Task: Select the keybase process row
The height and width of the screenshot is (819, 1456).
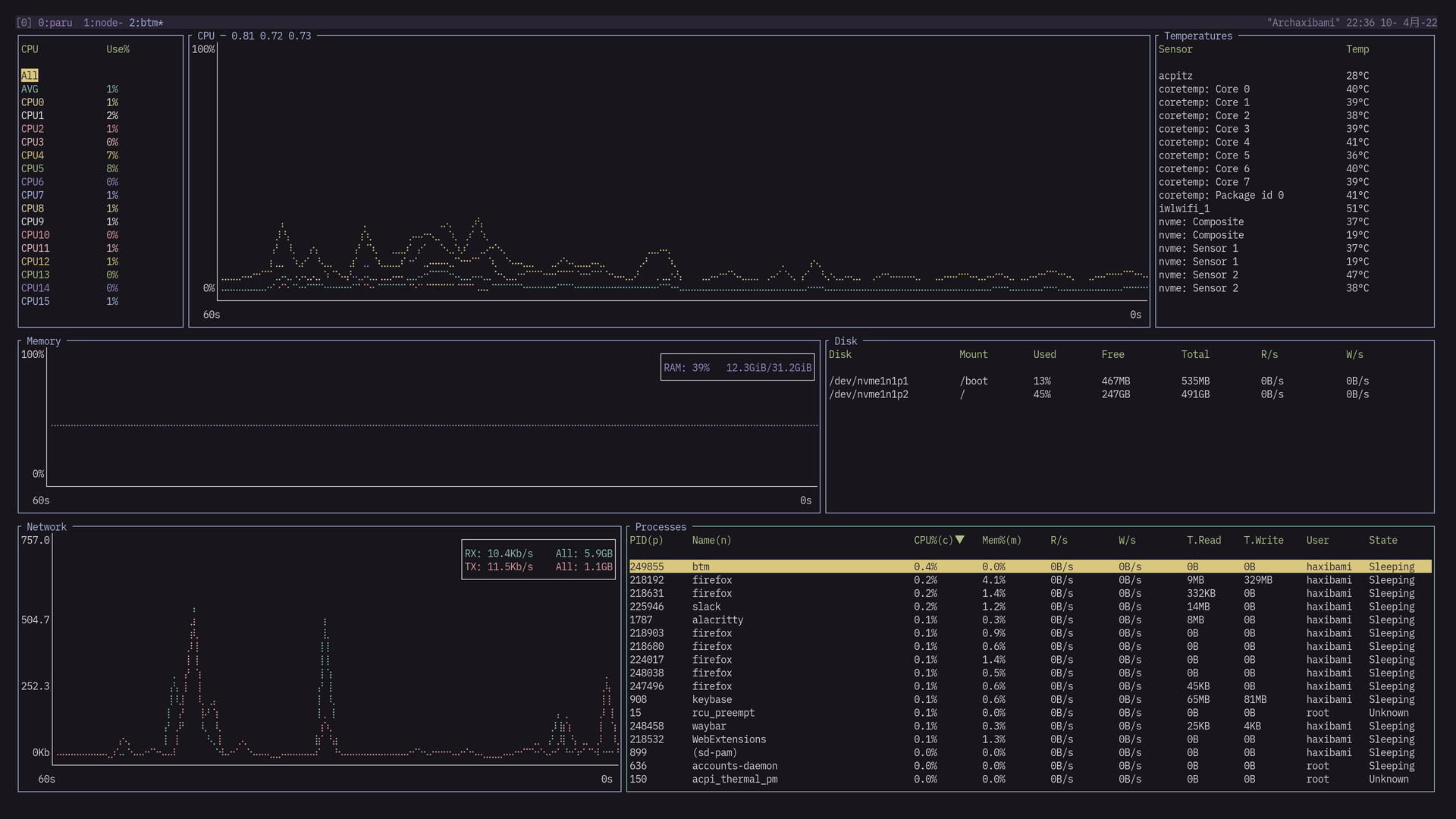Action: (x=711, y=700)
